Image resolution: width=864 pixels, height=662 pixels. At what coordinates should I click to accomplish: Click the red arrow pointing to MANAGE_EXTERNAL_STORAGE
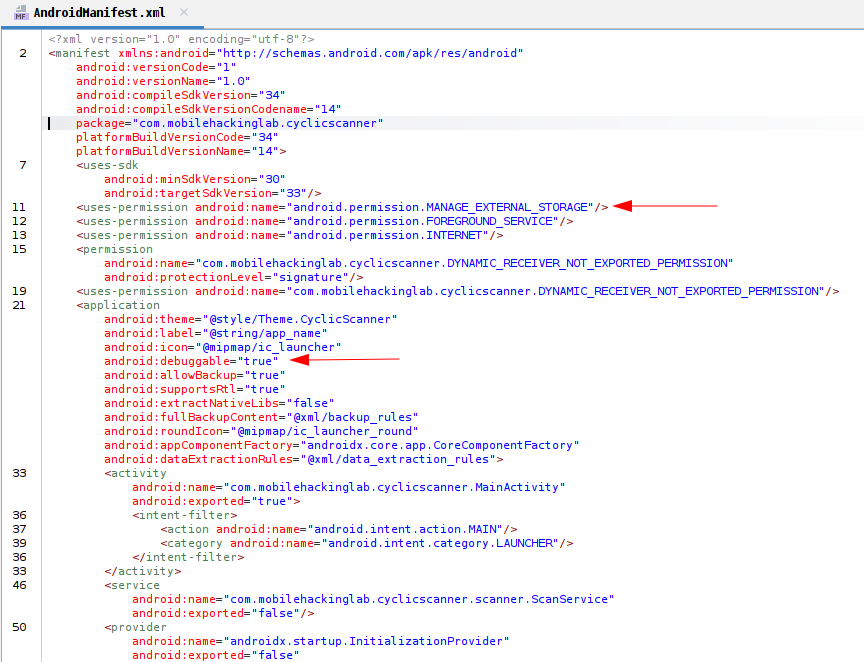[665, 206]
